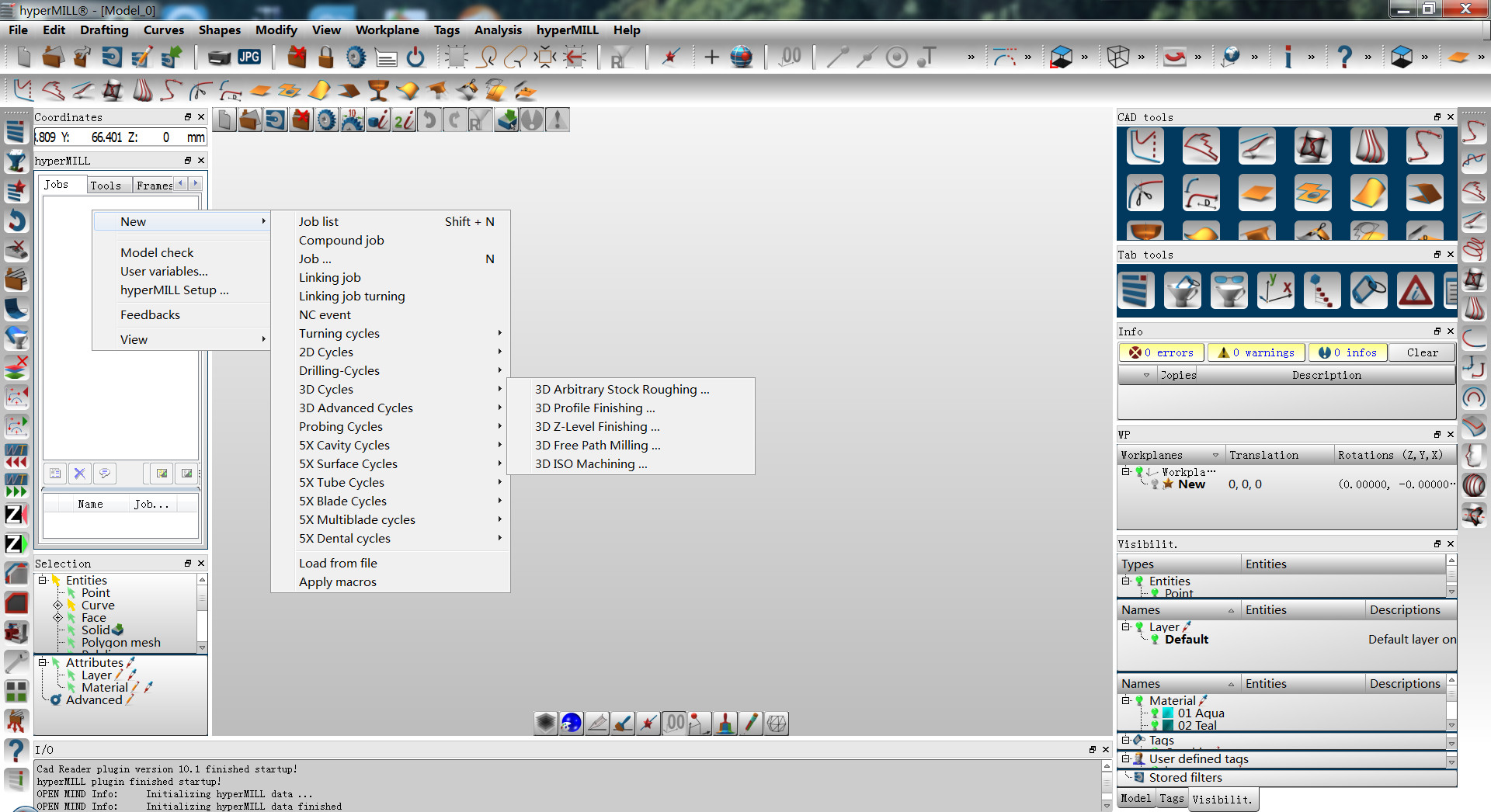Select the goblet rotational surface tool in second toolbar
This screenshot has width=1491, height=812.
tap(378, 91)
